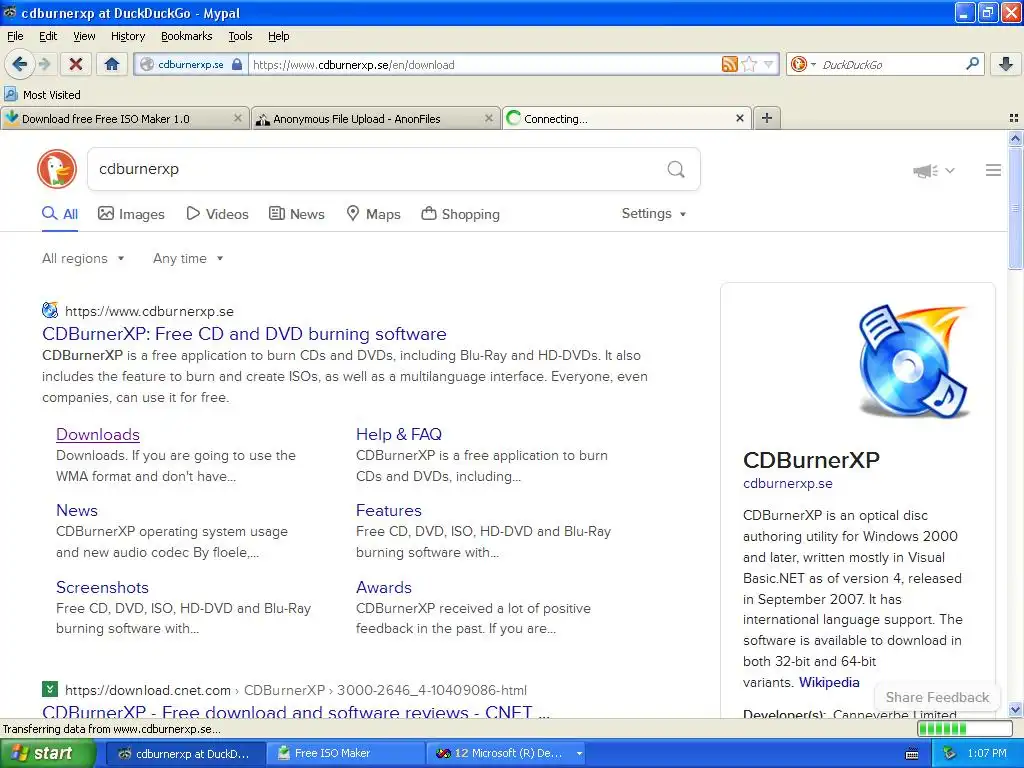The image size is (1024, 768).
Task: Click the CDBurnerXP disc logo image
Action: pos(912,361)
